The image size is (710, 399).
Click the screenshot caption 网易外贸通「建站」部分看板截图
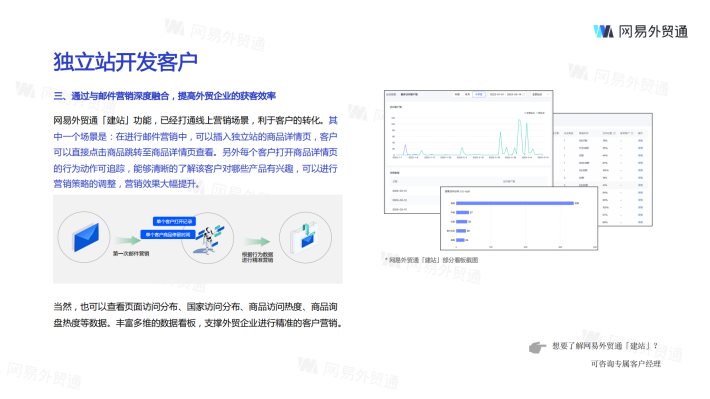pos(433,260)
